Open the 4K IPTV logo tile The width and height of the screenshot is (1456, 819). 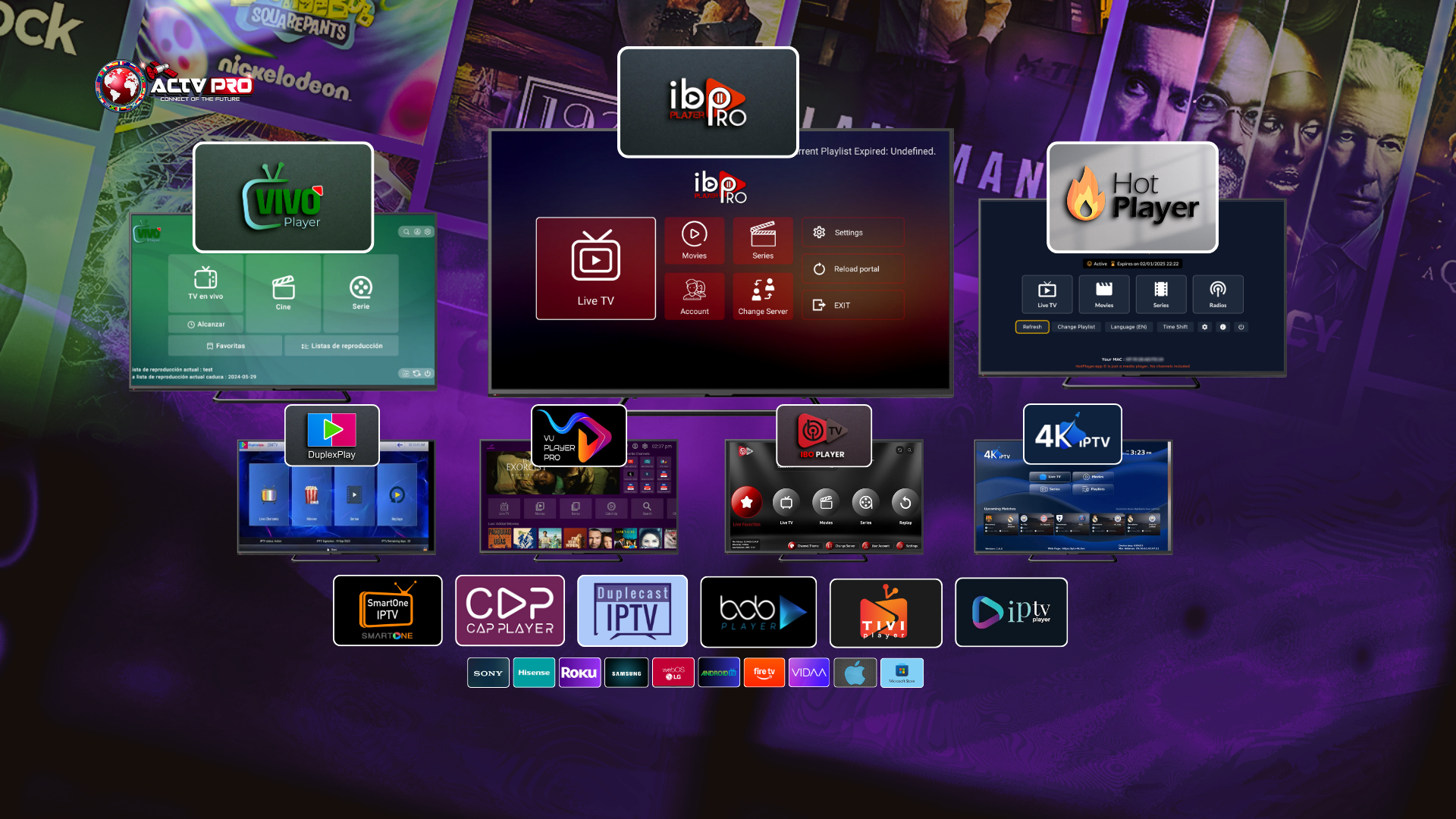[x=1072, y=434]
